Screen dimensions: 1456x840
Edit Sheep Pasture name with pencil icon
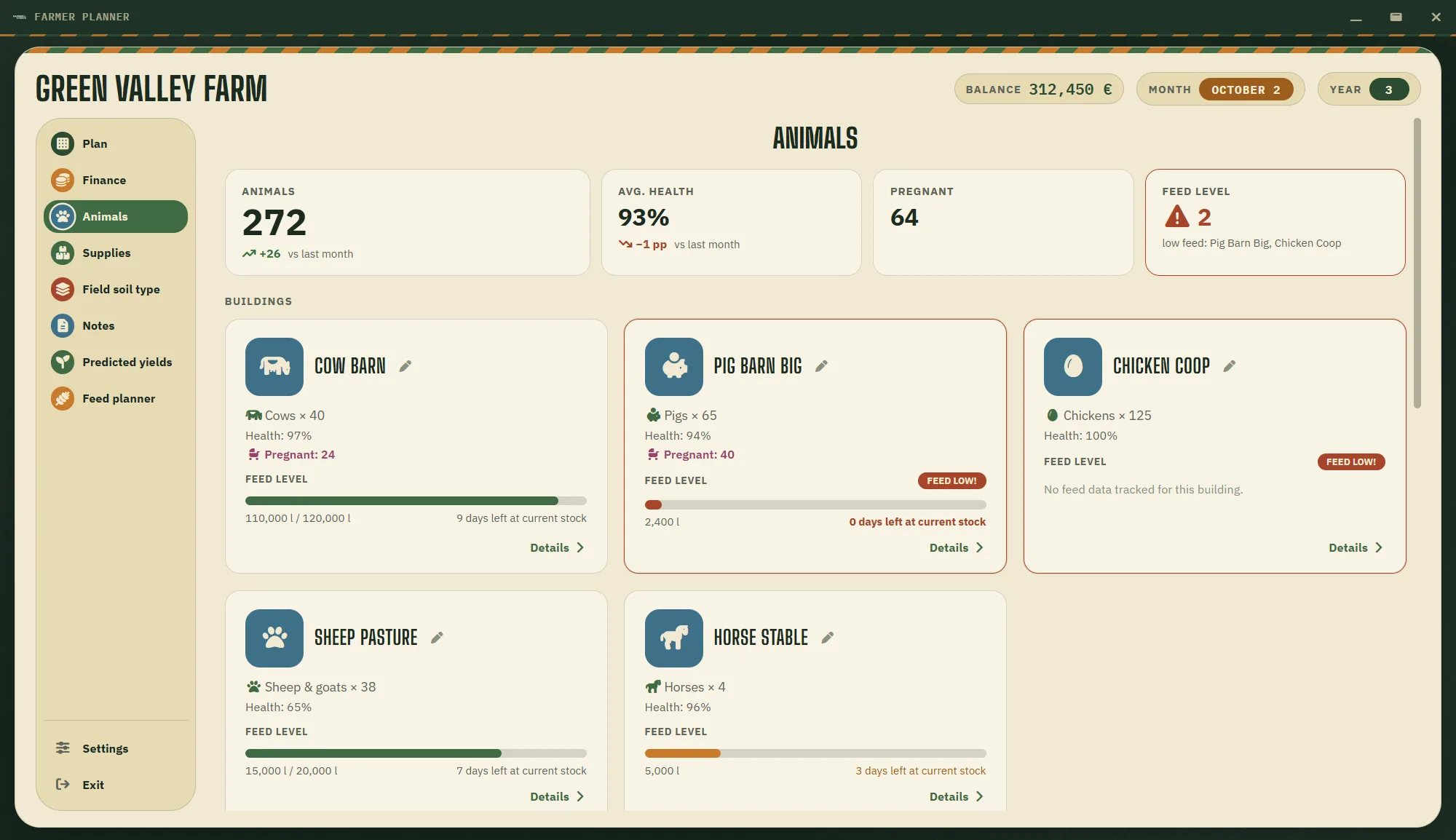437,638
